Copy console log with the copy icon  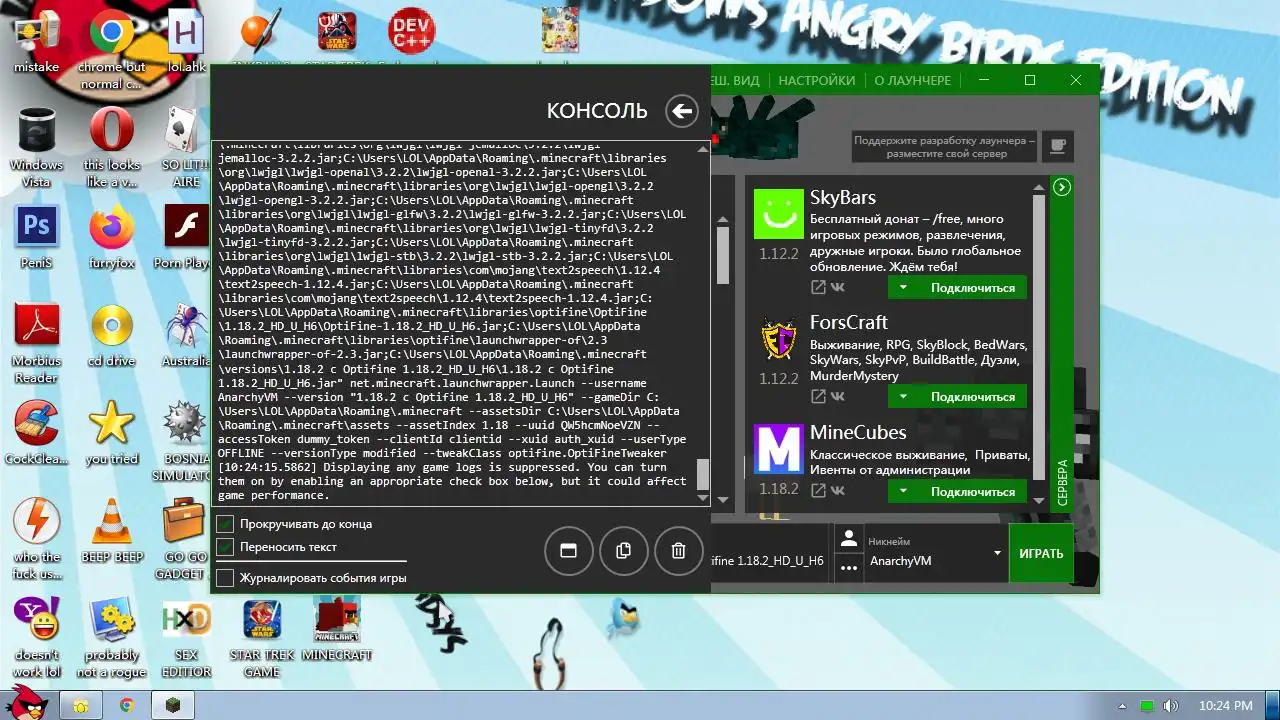[623, 551]
